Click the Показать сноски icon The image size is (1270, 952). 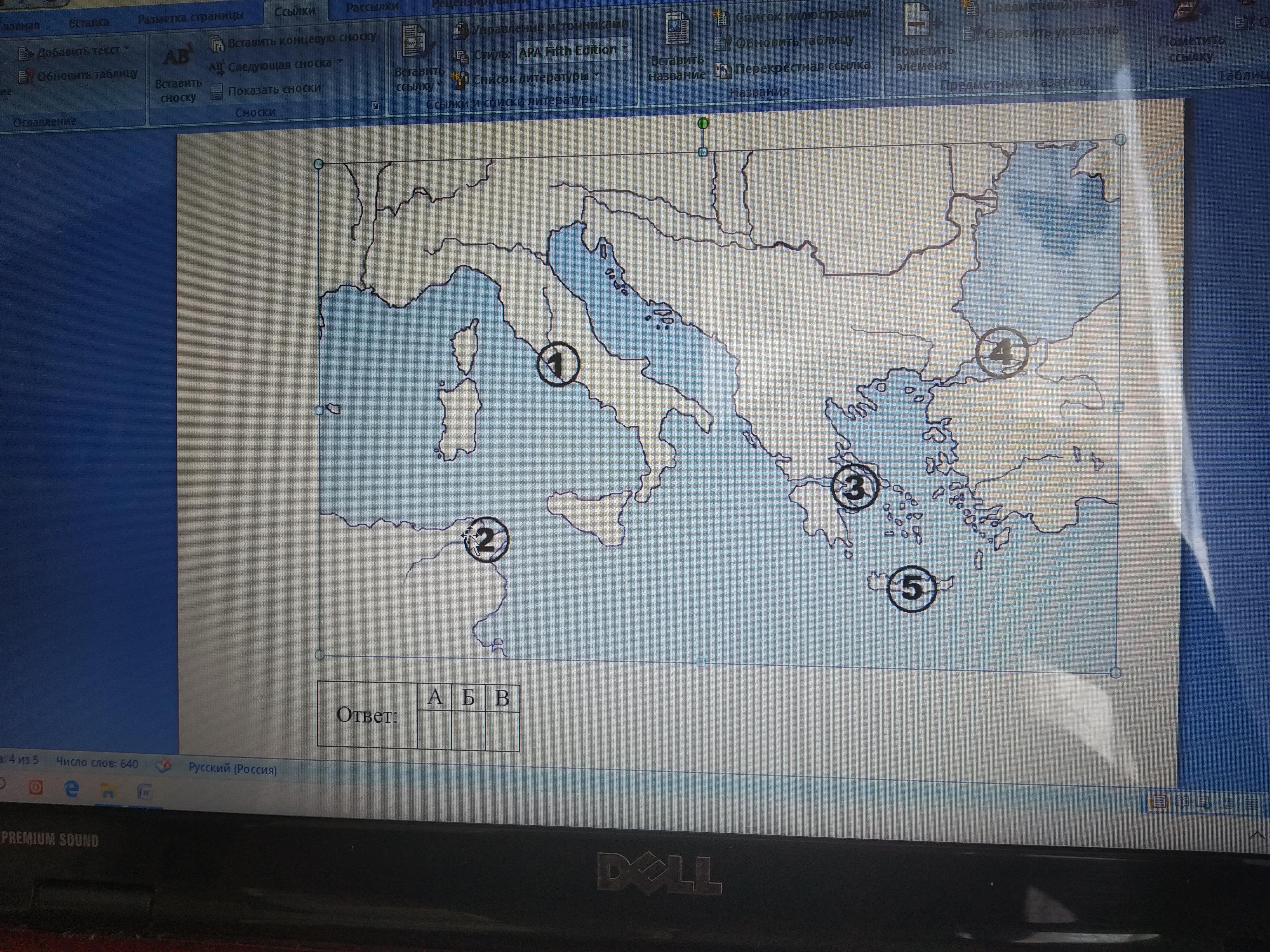coord(217,92)
